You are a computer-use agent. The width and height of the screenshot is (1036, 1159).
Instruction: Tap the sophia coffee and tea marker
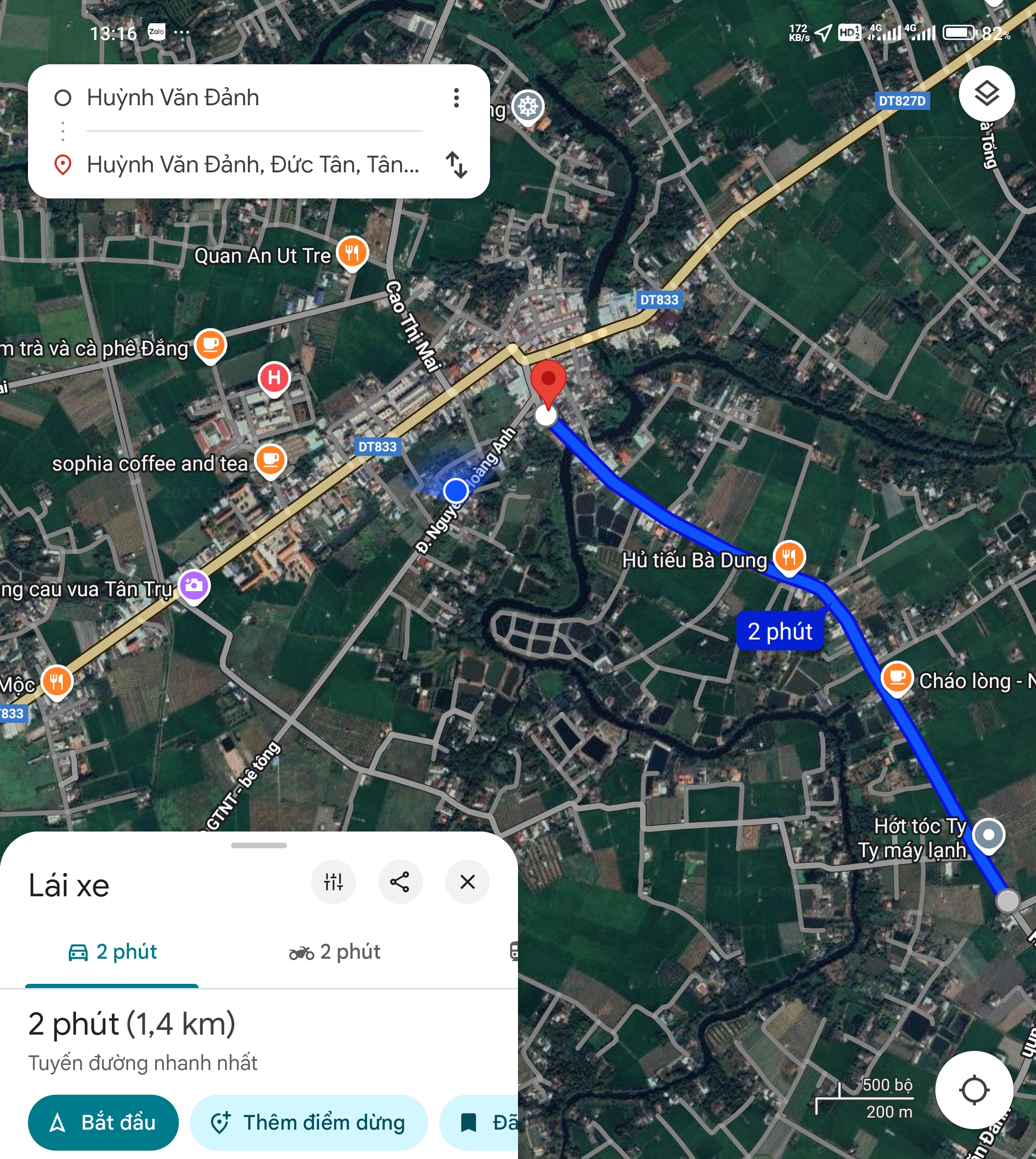pos(270,462)
